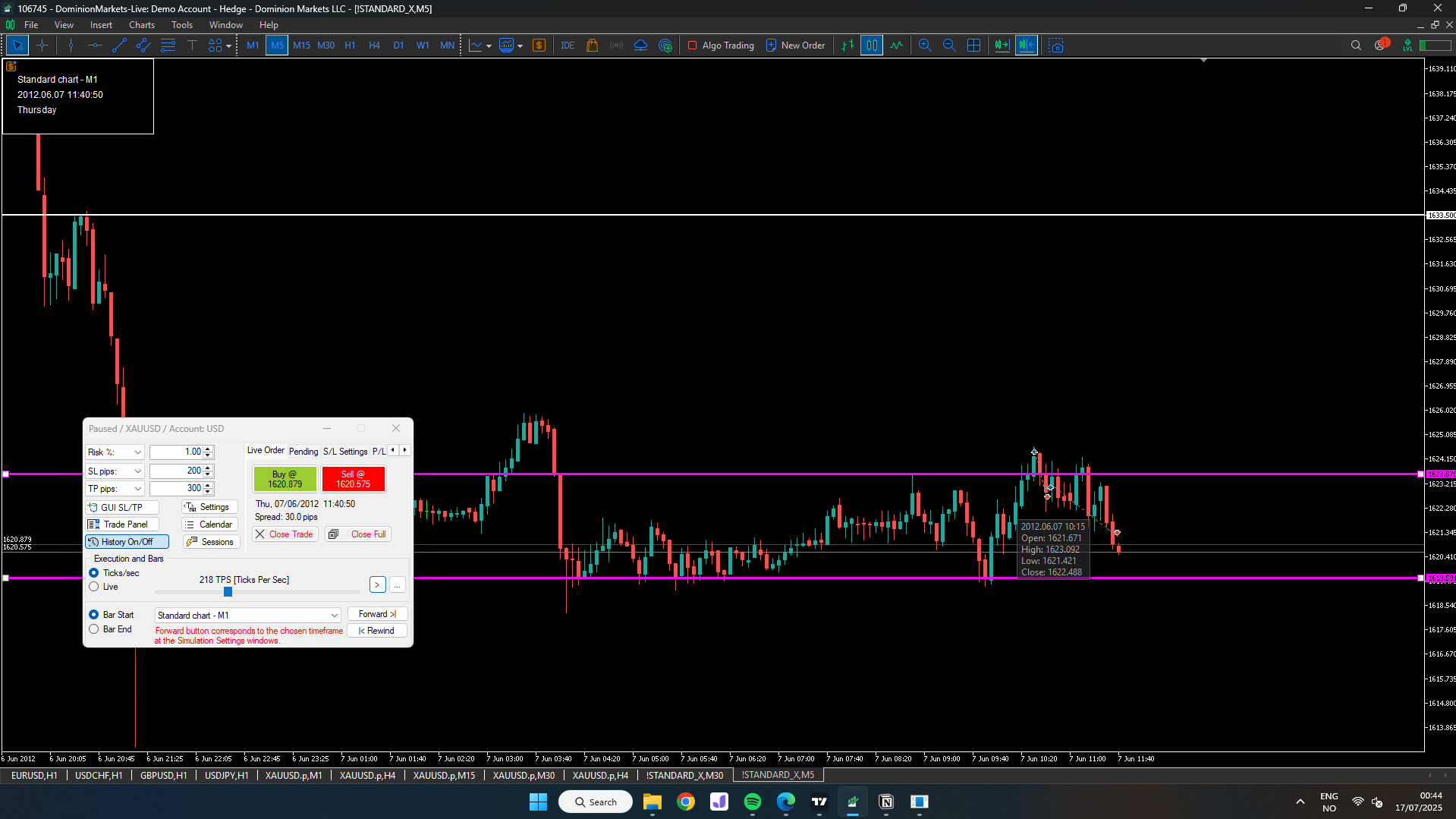This screenshot has width=1456, height=819.
Task: Select the cursor arrow tool
Action: (x=17, y=46)
